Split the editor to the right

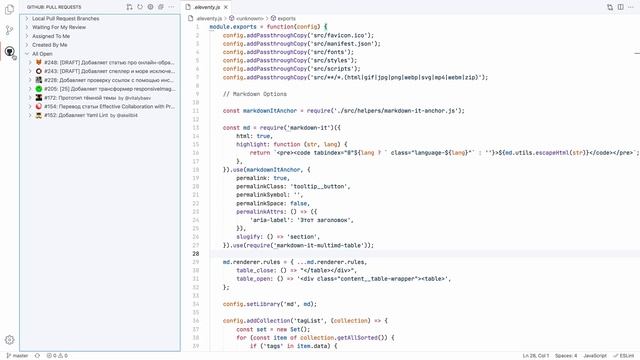coord(620,7)
